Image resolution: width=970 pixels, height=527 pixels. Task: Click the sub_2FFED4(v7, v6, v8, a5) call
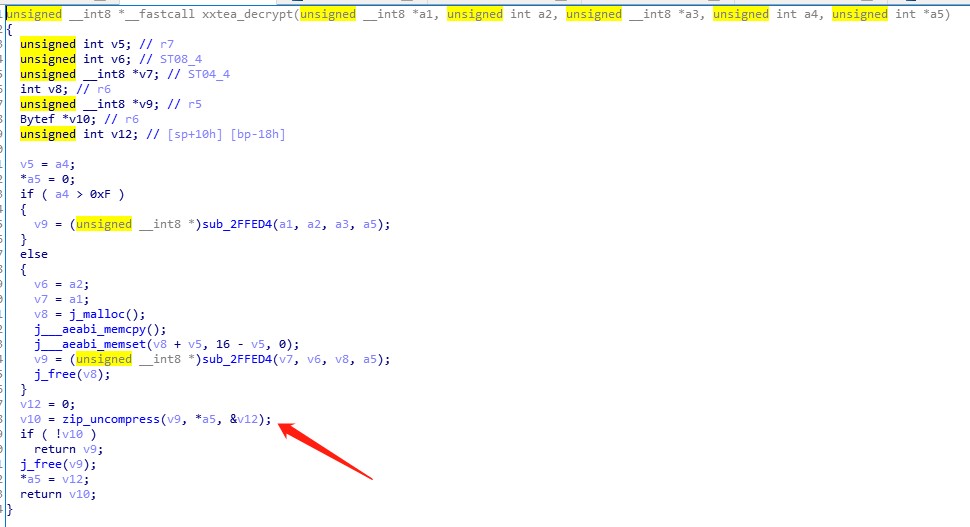coord(296,359)
